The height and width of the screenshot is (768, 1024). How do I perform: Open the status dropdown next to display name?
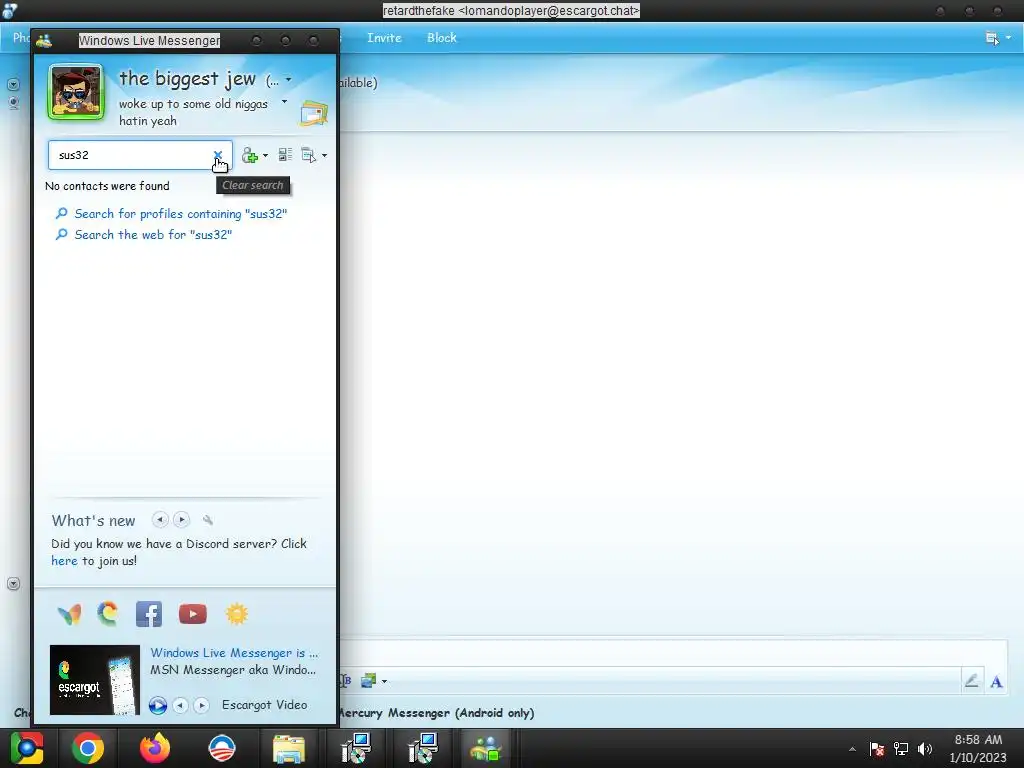(x=289, y=80)
